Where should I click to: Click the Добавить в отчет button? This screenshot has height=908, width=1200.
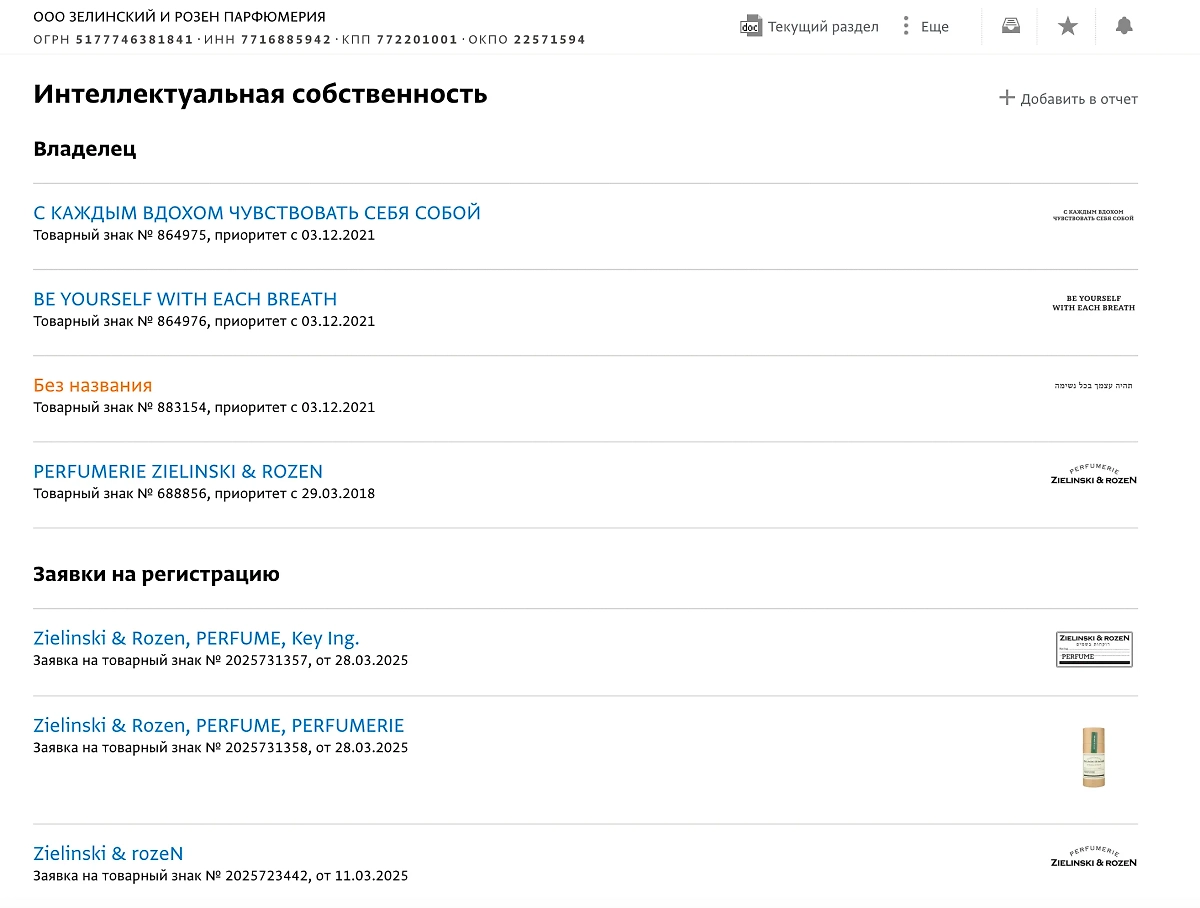pos(1077,99)
